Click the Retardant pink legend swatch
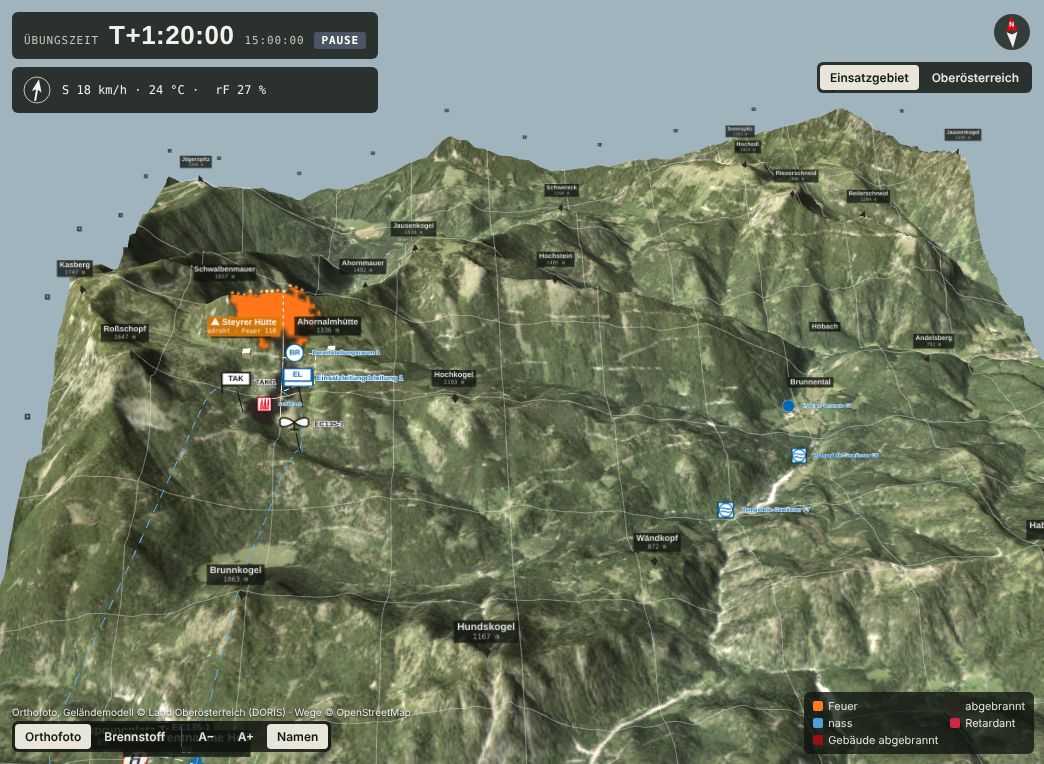Viewport: 1044px width, 764px height. 955,723
